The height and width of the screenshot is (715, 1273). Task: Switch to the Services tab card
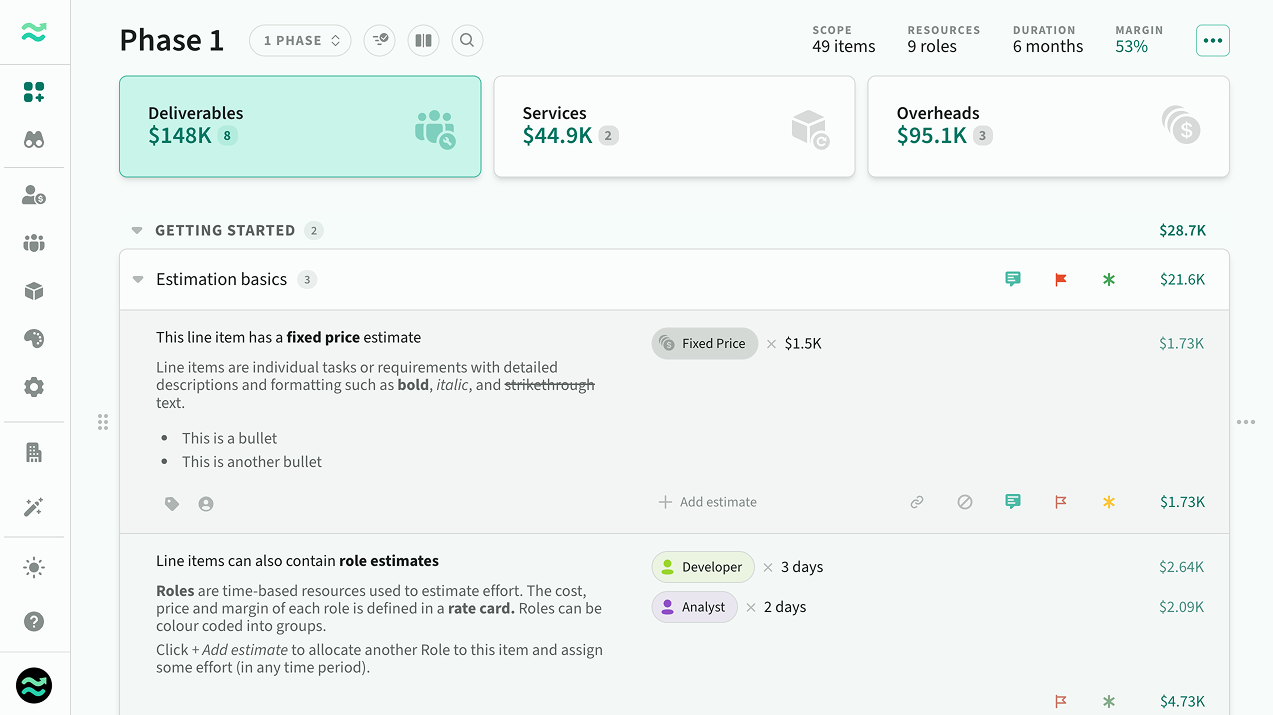click(x=674, y=127)
